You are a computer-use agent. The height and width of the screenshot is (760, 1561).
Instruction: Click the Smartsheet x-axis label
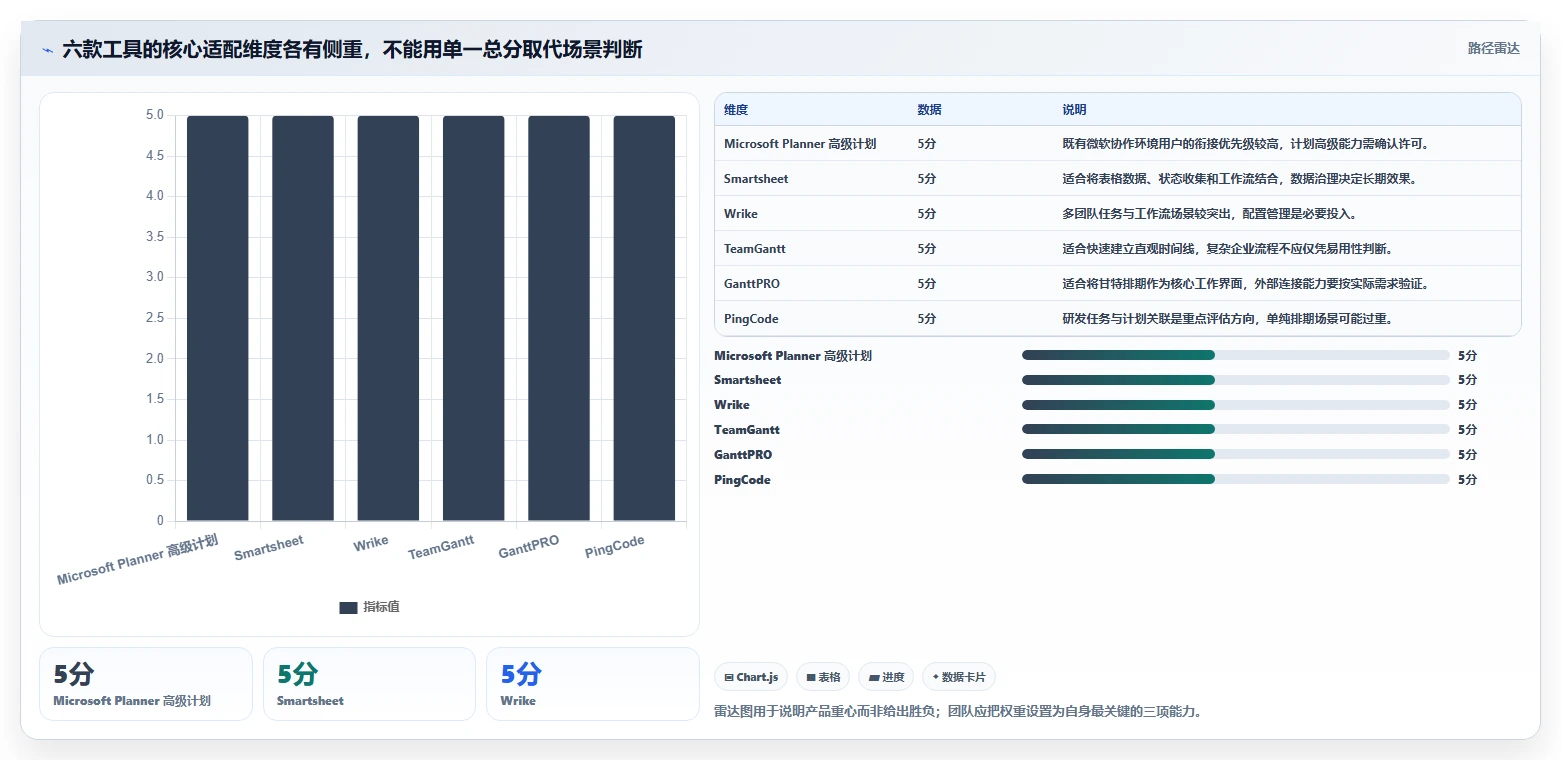(269, 548)
